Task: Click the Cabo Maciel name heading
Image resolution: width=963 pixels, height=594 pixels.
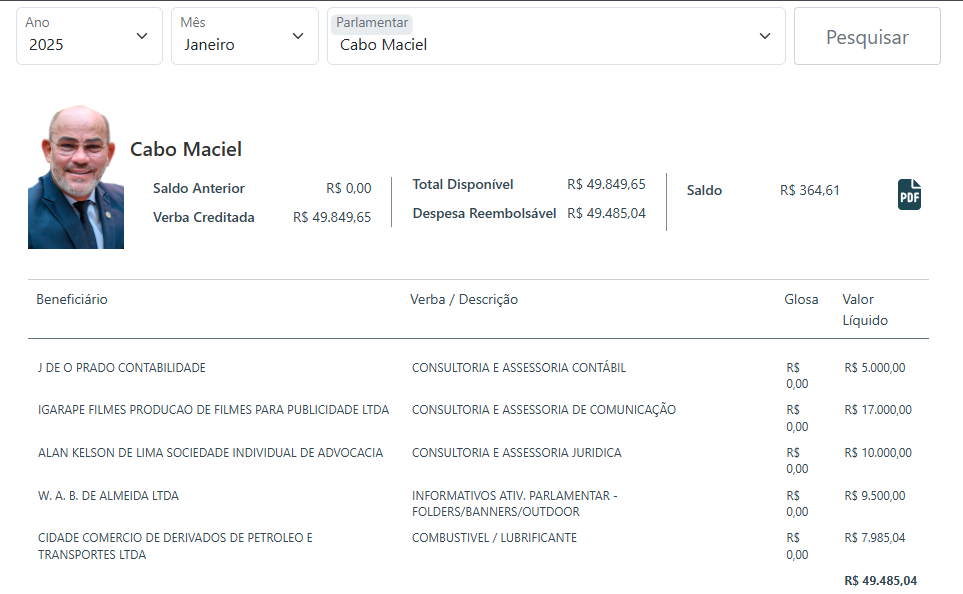Action: (186, 149)
